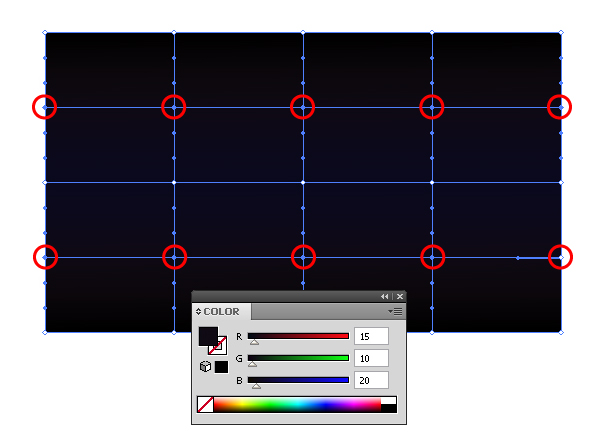Open the Color panel flyout menu
The height and width of the screenshot is (442, 600).
click(x=395, y=312)
